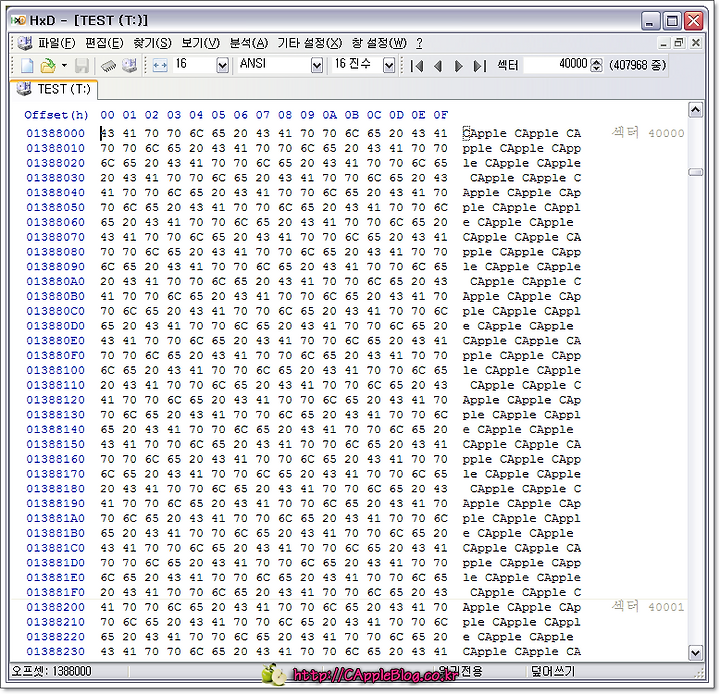Minimize the inner document window

pyautogui.click(x=663, y=43)
